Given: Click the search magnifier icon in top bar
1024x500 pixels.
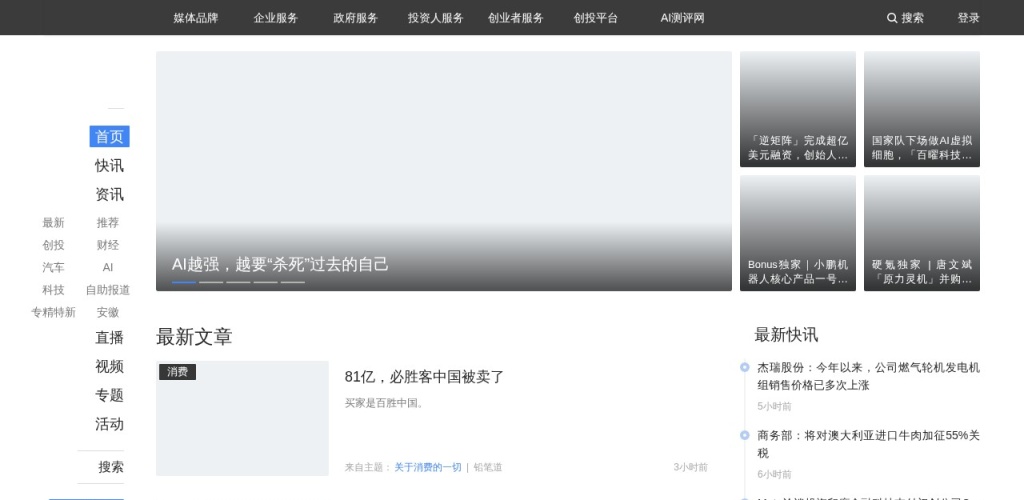Looking at the screenshot, I should [891, 18].
